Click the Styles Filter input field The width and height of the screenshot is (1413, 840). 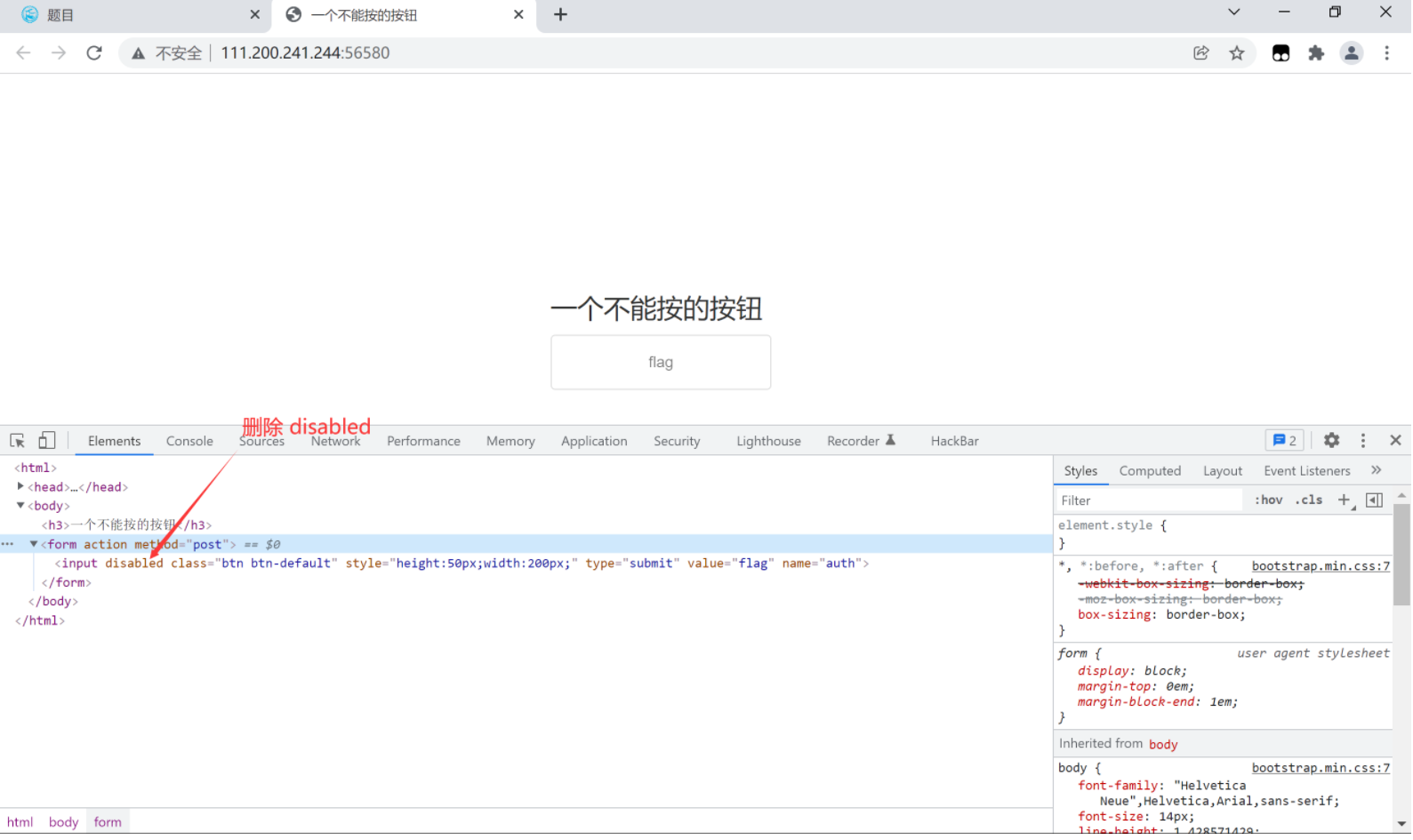point(1149,500)
